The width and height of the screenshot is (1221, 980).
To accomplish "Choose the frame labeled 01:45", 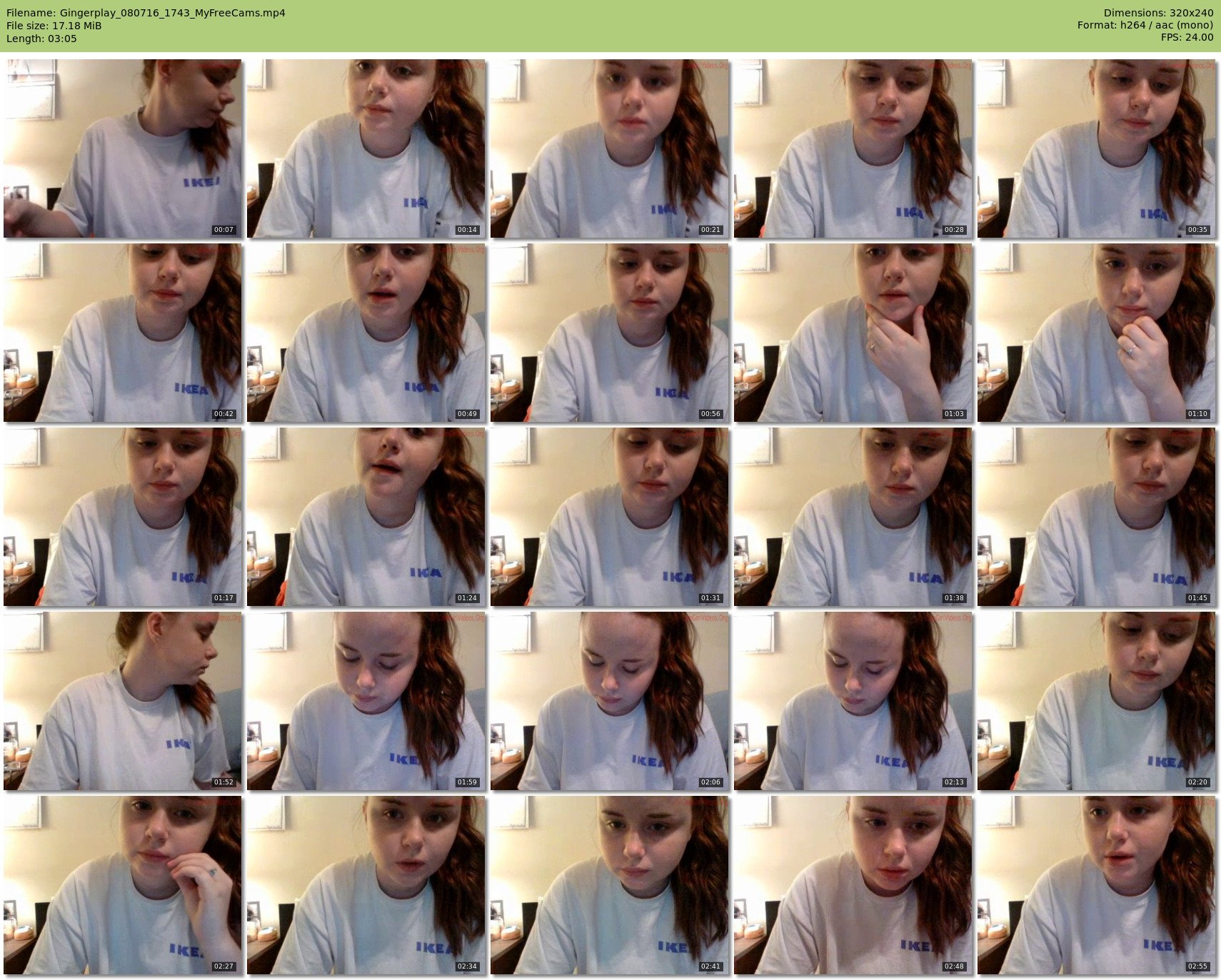I will click(x=1097, y=517).
